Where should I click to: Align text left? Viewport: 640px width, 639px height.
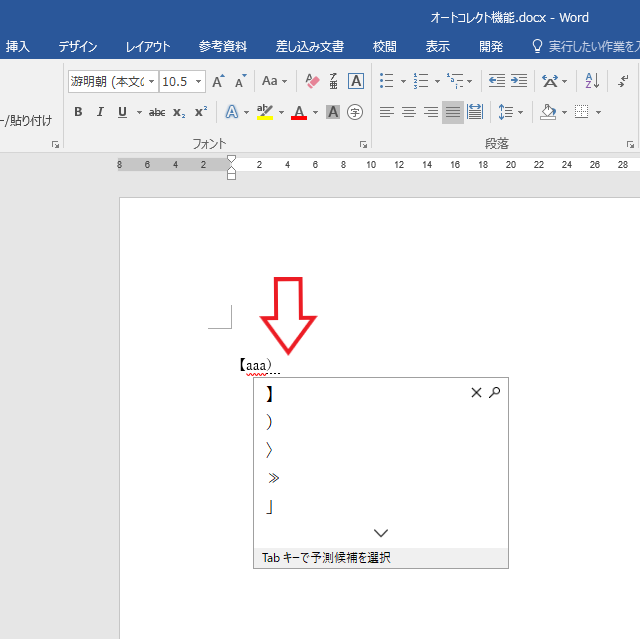[387, 112]
